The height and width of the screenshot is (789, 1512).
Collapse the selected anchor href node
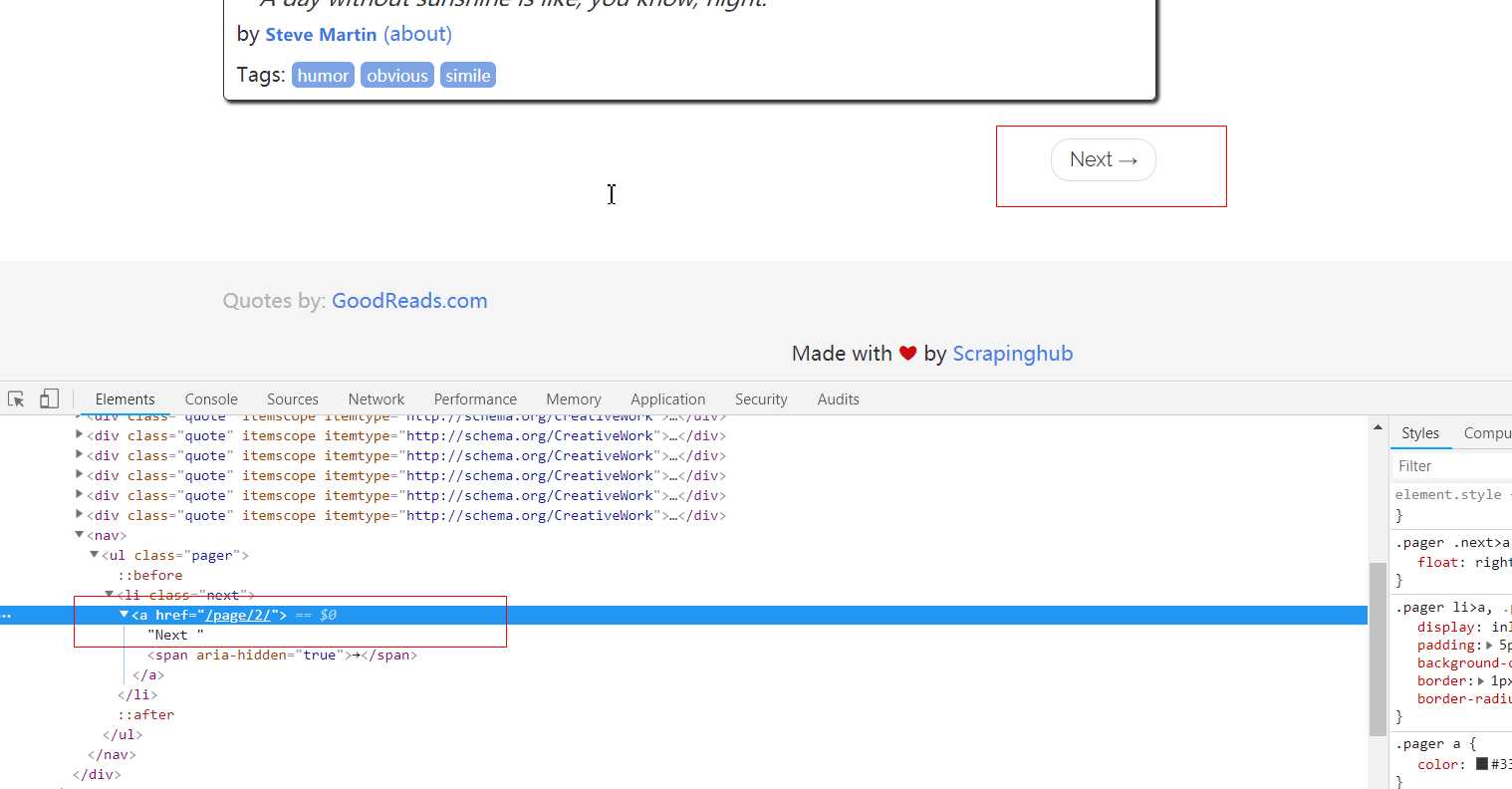tap(124, 615)
